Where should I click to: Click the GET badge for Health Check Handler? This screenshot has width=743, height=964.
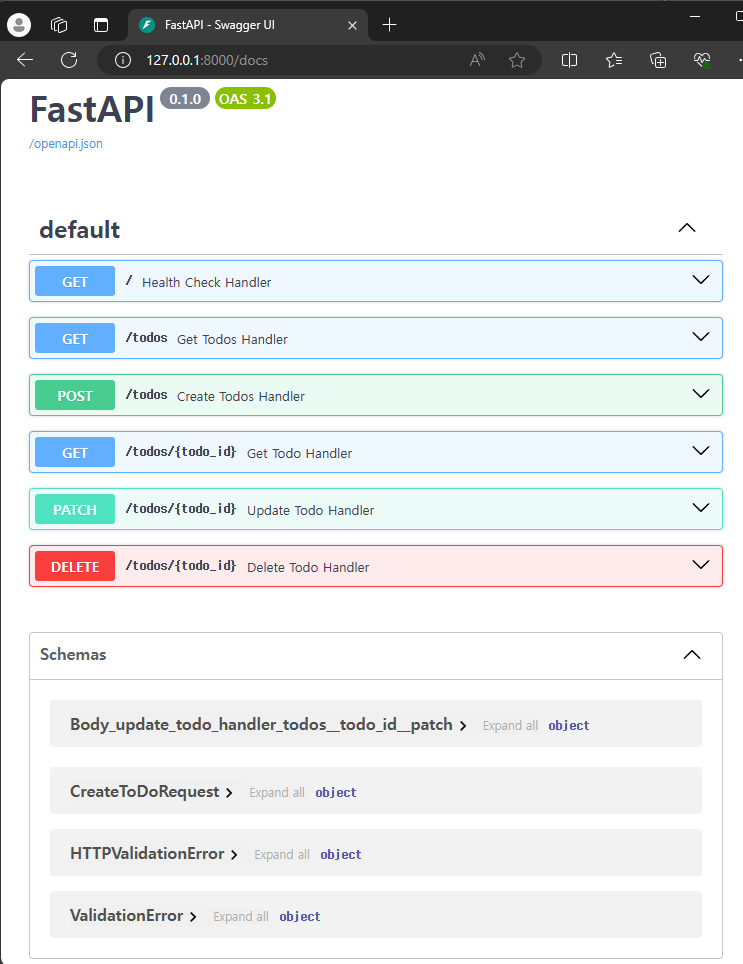click(75, 281)
